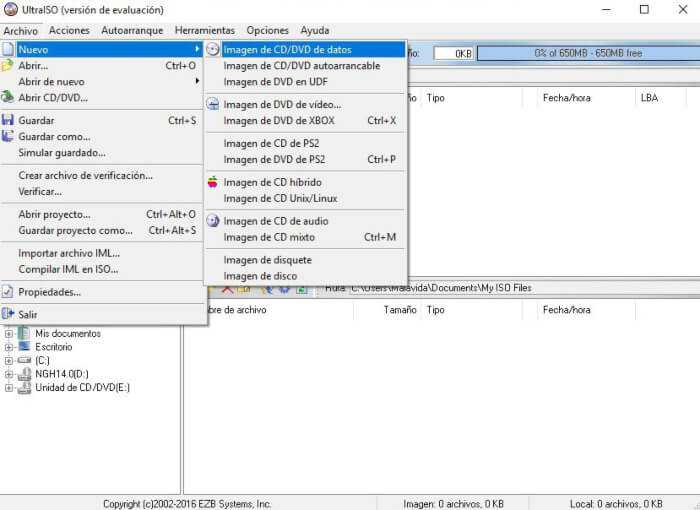The width and height of the screenshot is (700, 510).
Task: Click the CD de audio disc icon
Action: (x=213, y=221)
